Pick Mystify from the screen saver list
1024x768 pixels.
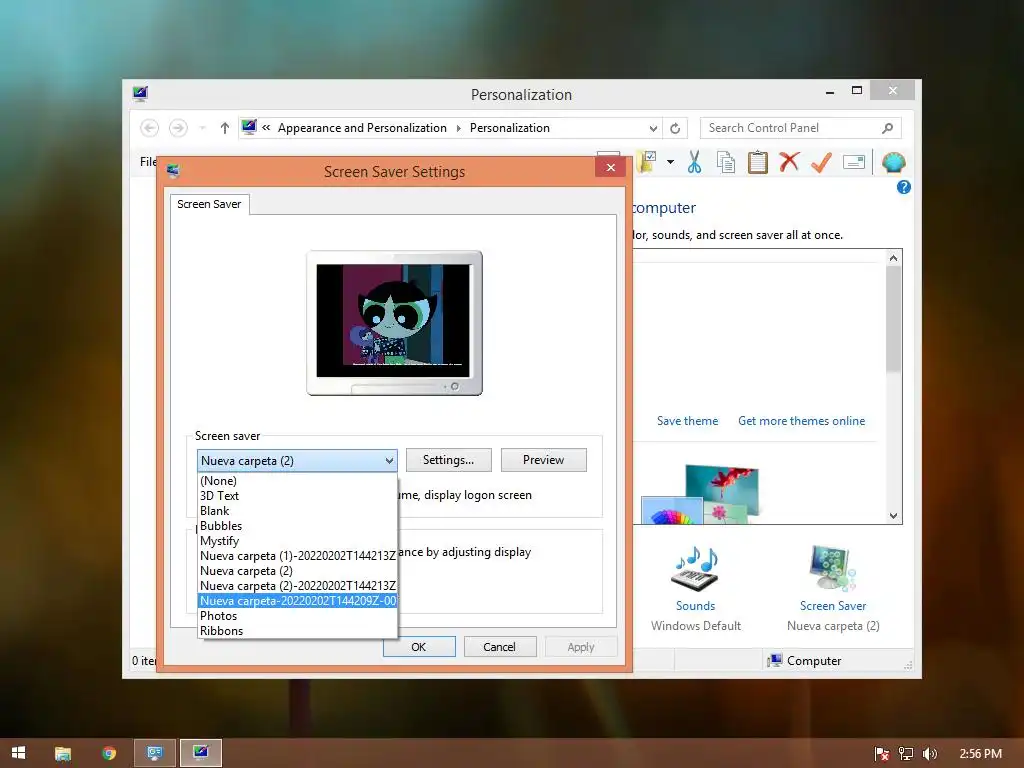tap(297, 541)
